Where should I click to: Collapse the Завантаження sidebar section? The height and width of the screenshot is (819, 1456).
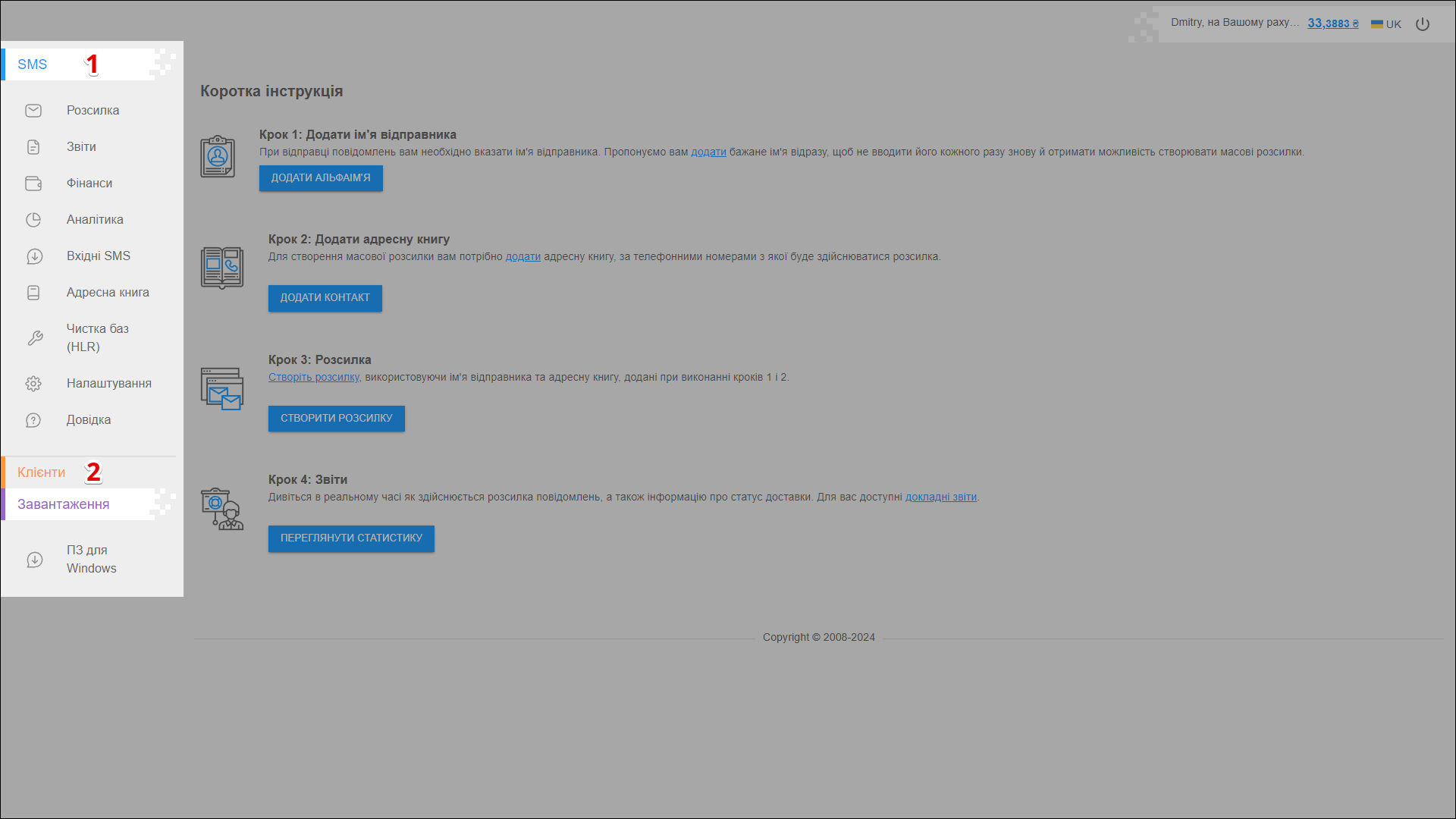coord(64,504)
